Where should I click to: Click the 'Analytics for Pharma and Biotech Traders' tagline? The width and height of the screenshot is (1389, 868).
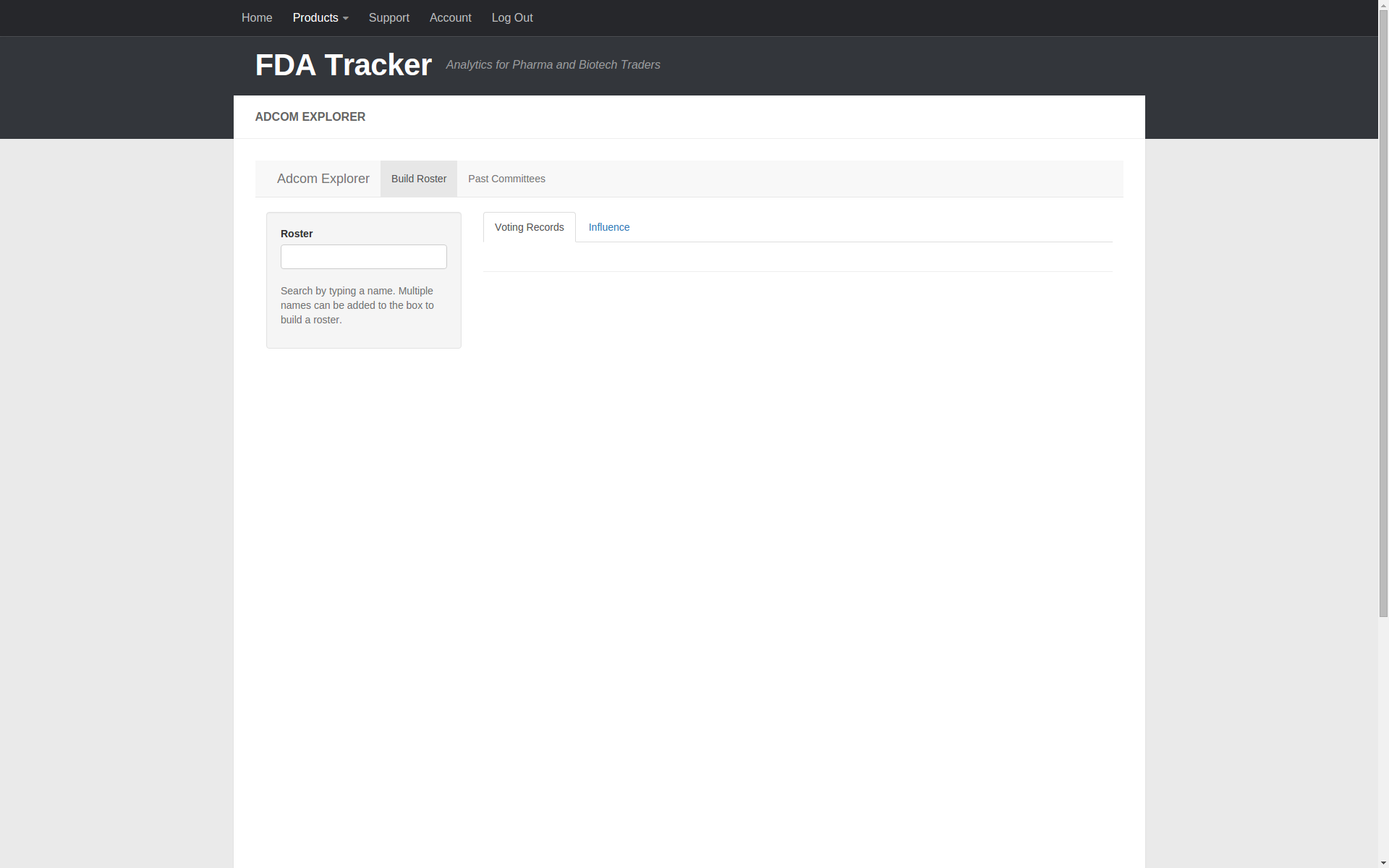553,65
